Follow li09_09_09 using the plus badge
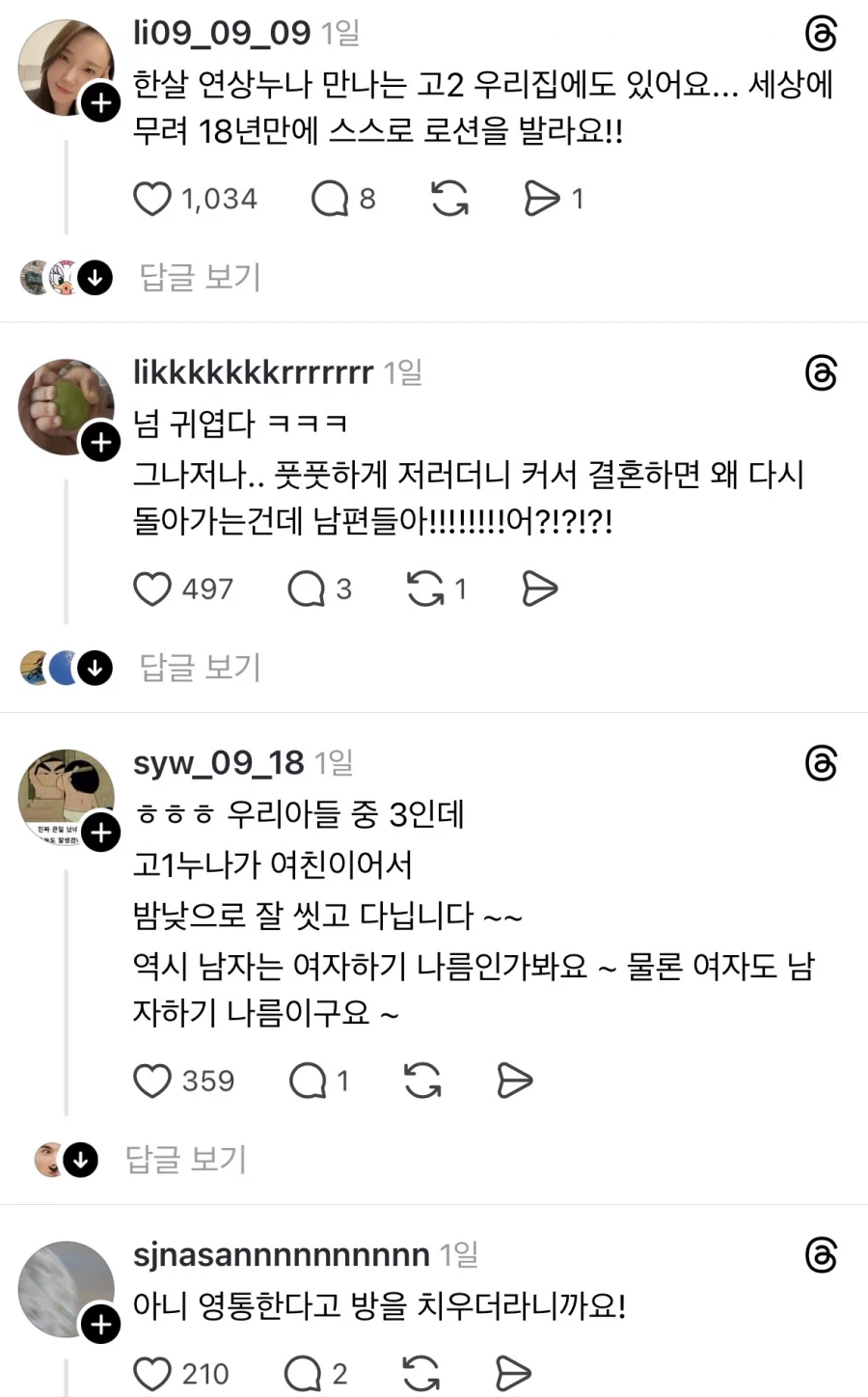 (x=100, y=102)
